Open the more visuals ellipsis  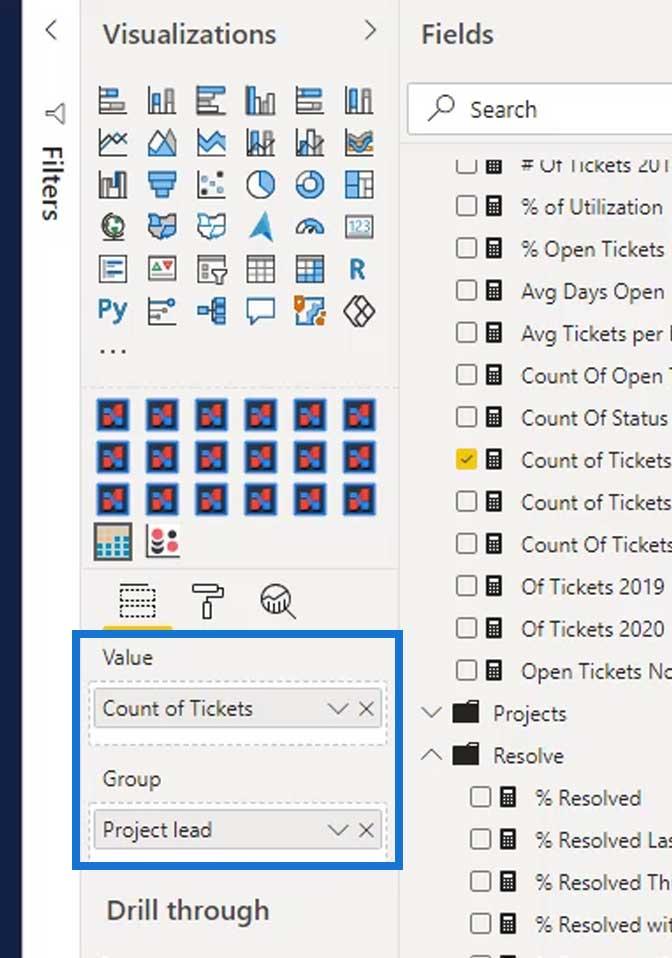click(x=113, y=352)
